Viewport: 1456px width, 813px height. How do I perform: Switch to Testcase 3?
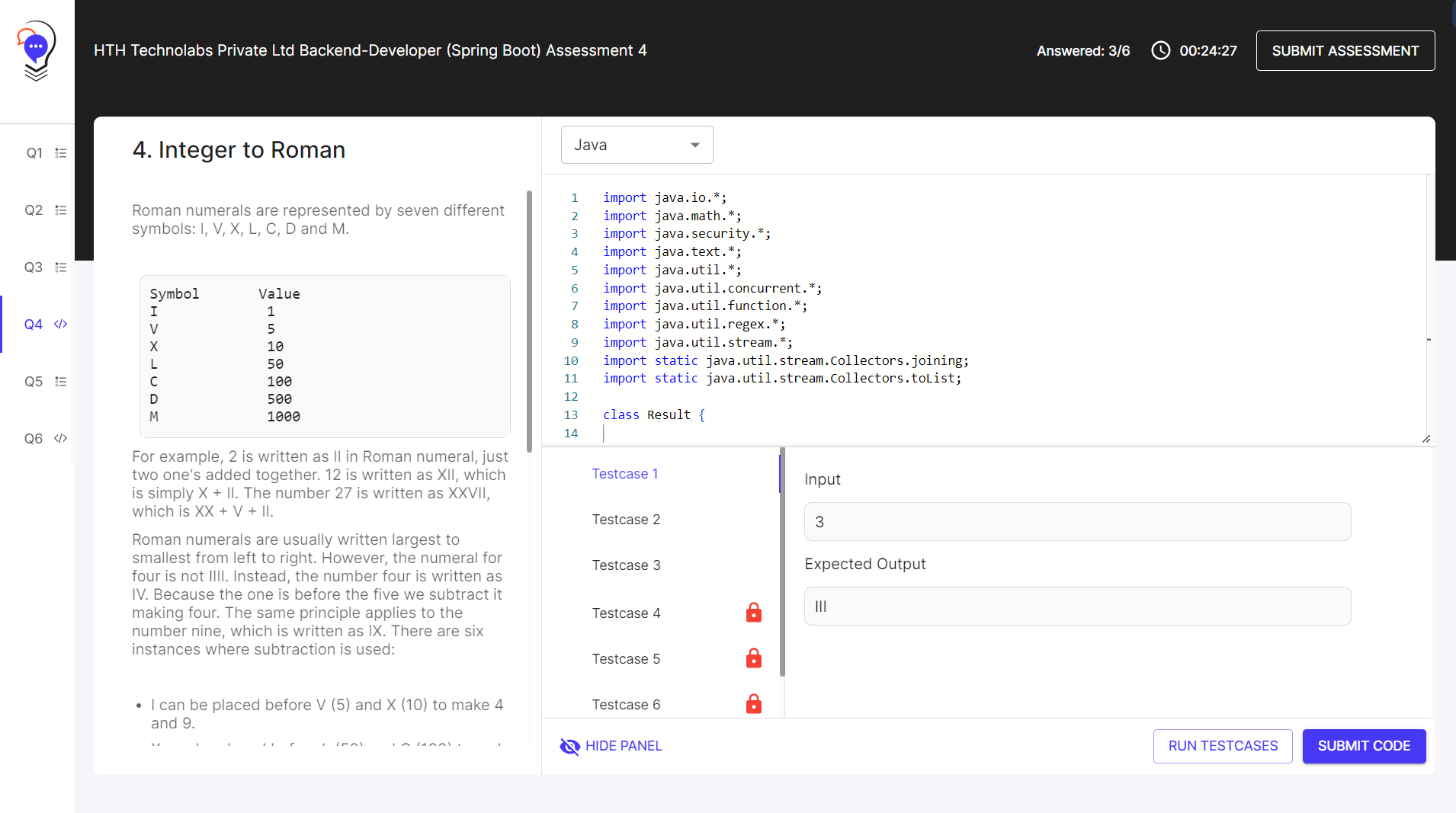tap(626, 565)
